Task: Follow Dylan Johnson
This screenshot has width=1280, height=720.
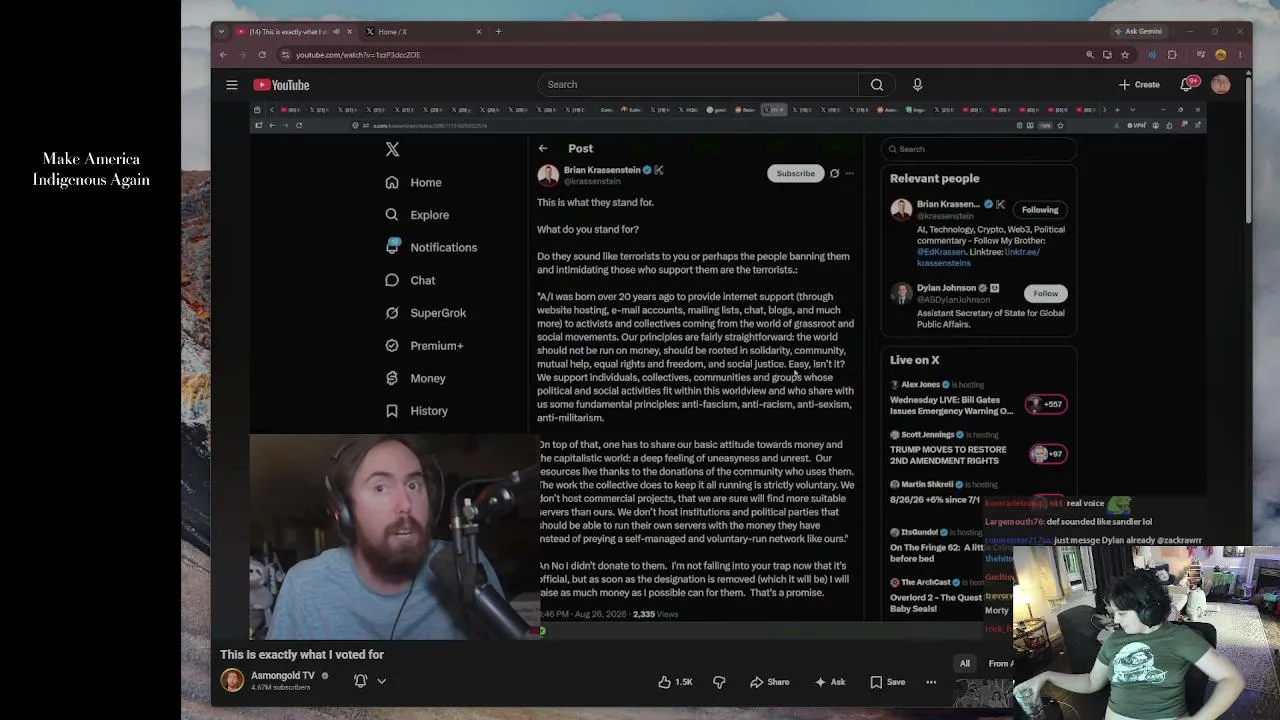Action: pyautogui.click(x=1045, y=293)
